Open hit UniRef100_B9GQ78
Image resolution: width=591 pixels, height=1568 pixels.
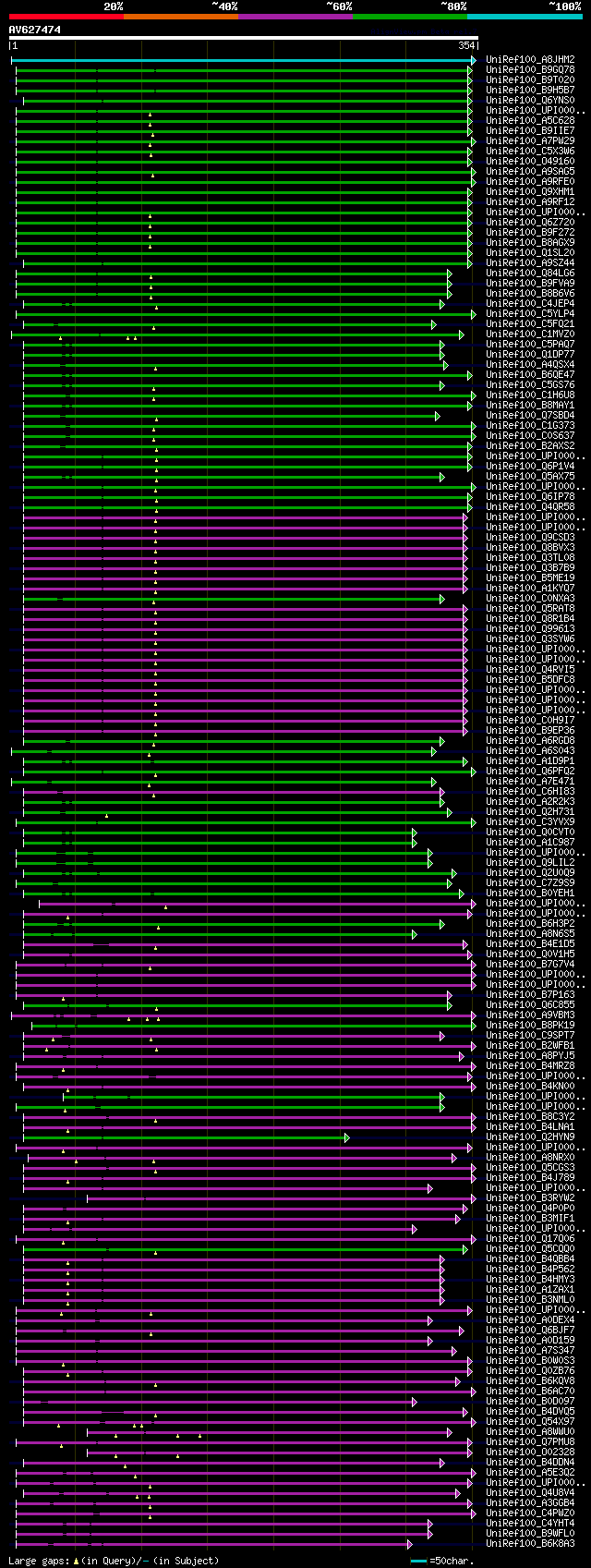[530, 70]
